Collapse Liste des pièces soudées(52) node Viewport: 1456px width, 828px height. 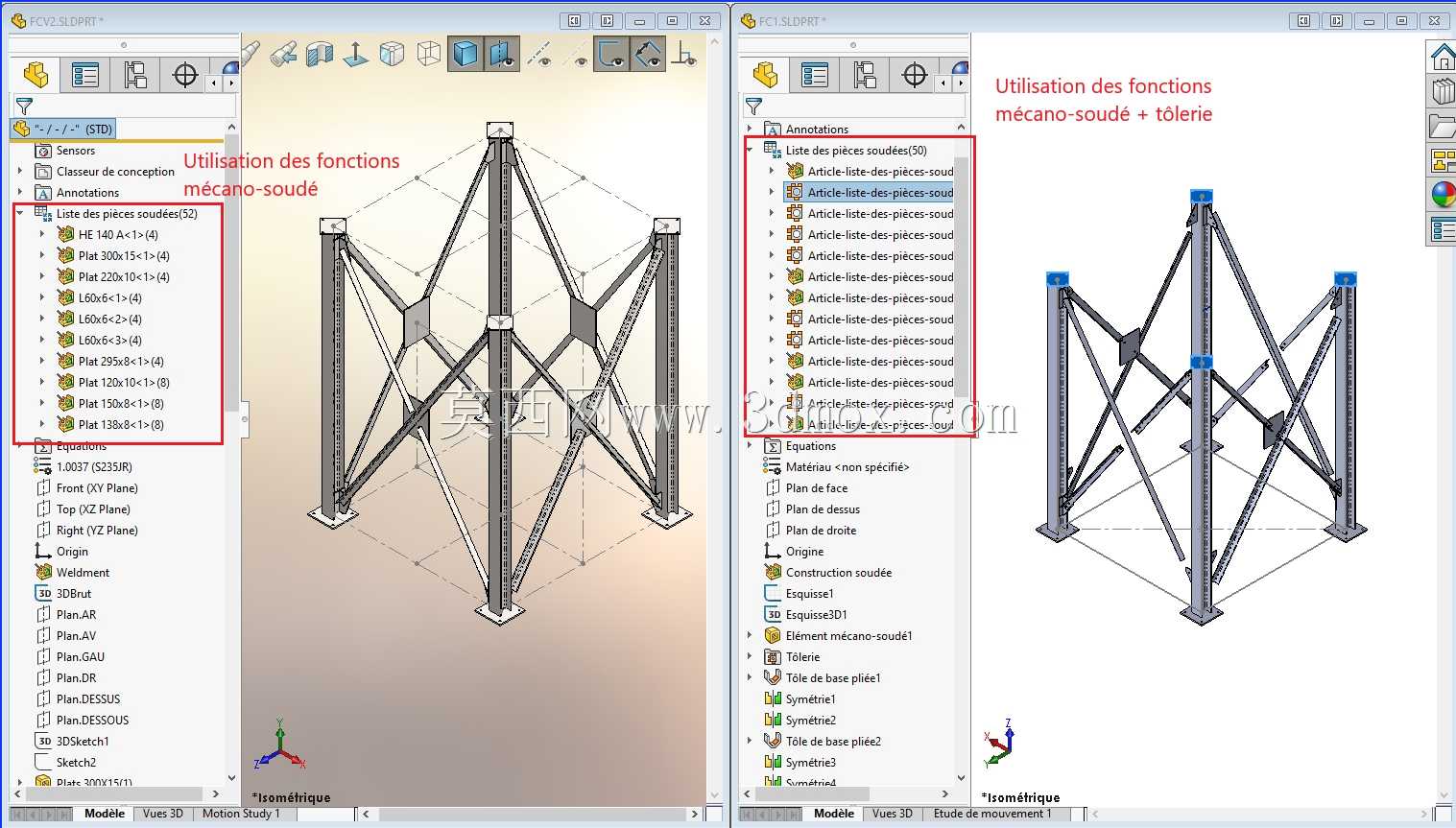point(20,213)
